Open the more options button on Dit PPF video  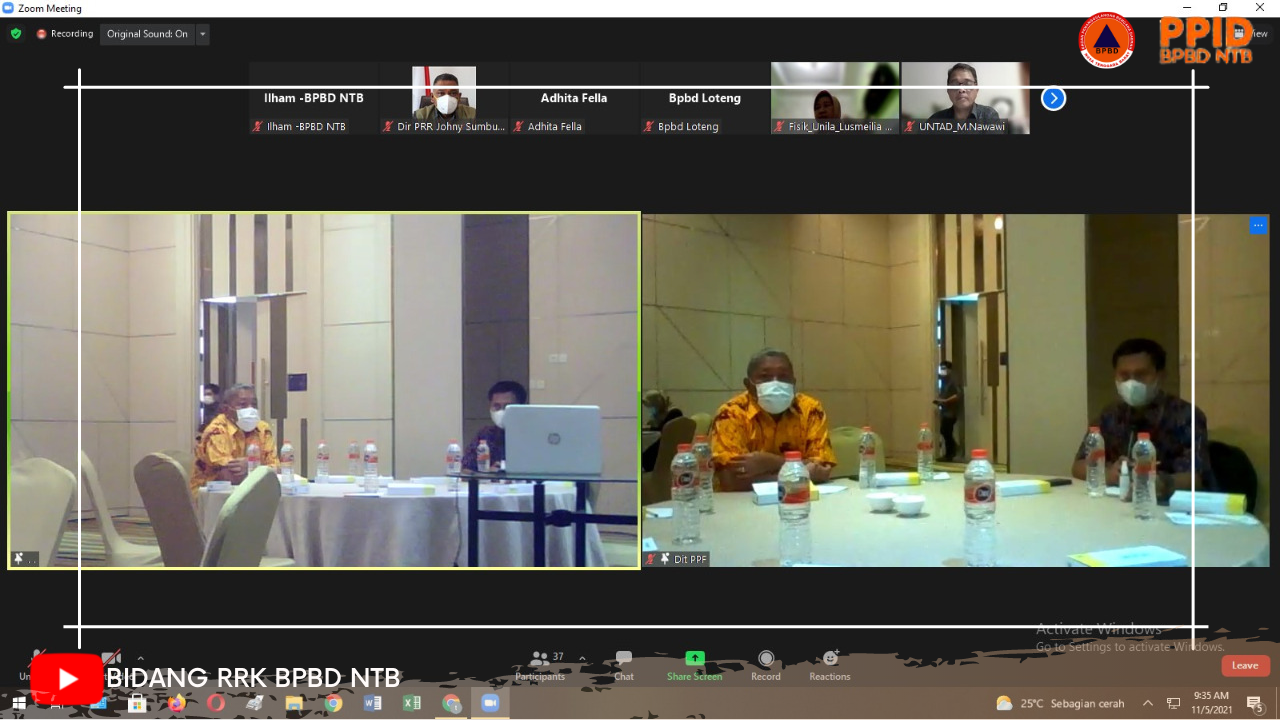coord(1258,225)
